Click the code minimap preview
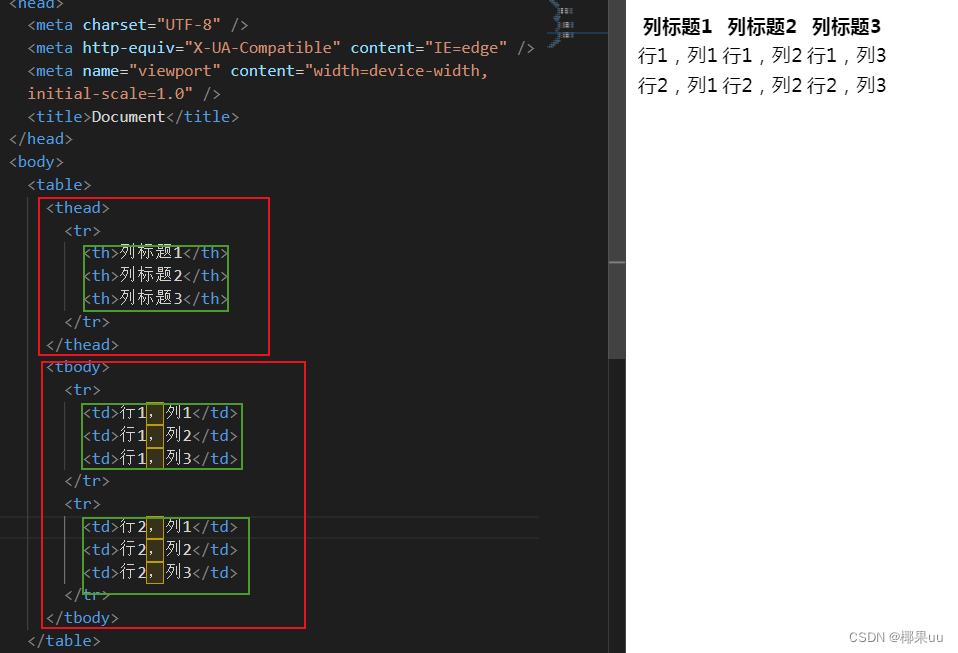Image resolution: width=958 pixels, height=653 pixels. tap(562, 24)
